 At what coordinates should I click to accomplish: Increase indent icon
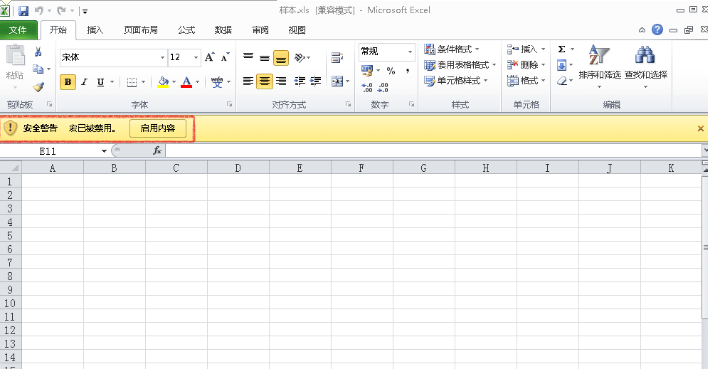tap(316, 81)
